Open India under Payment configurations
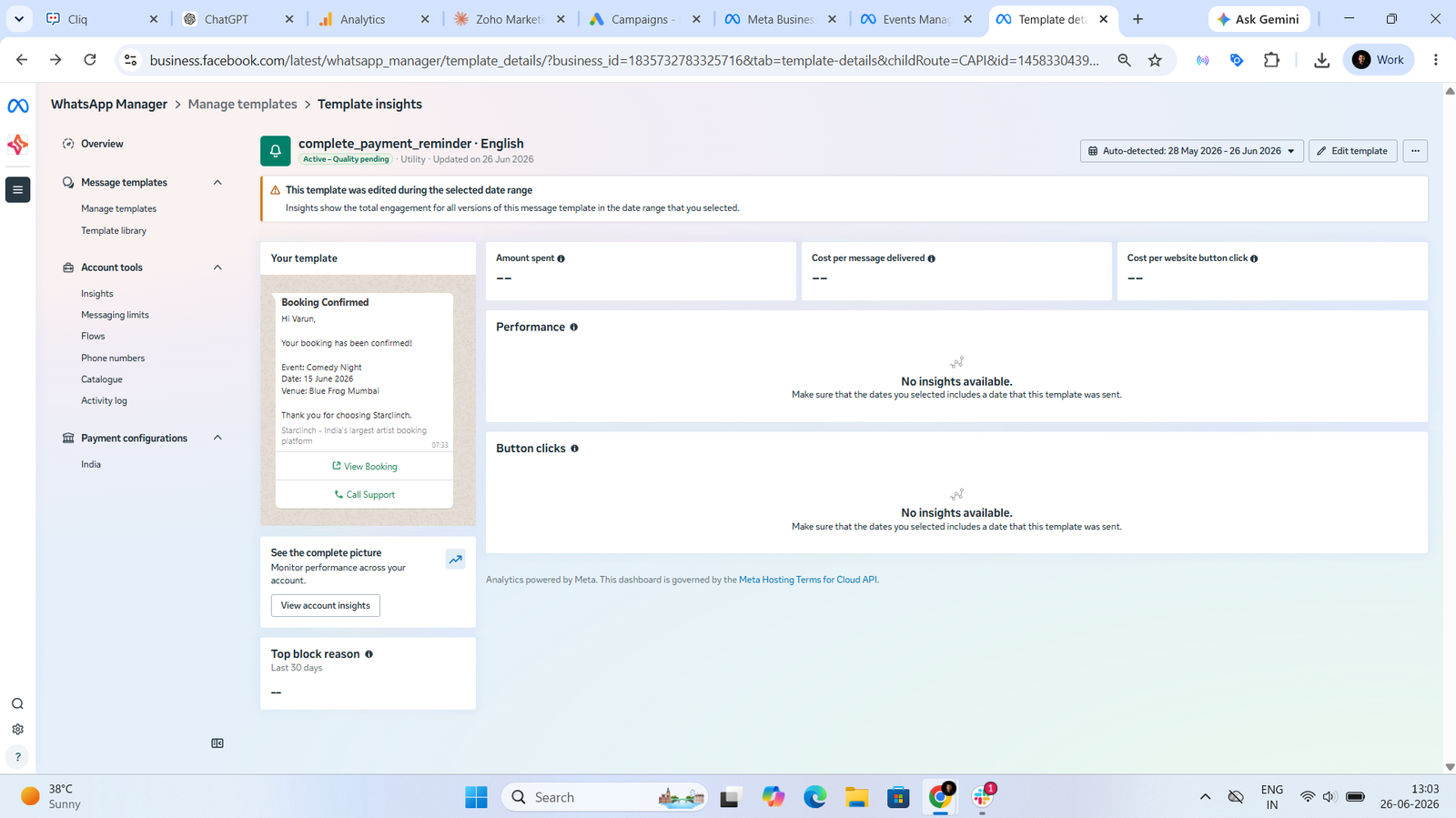This screenshot has width=1456, height=818. coord(91,465)
